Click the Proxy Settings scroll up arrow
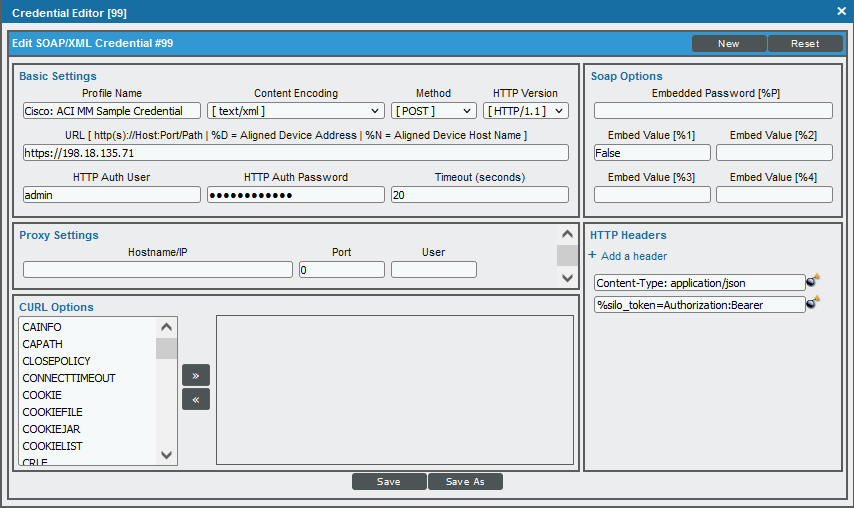Image resolution: width=854 pixels, height=508 pixels. click(567, 234)
